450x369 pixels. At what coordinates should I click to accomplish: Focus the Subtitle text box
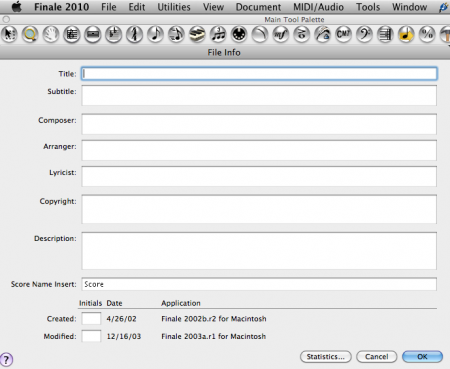(x=259, y=95)
